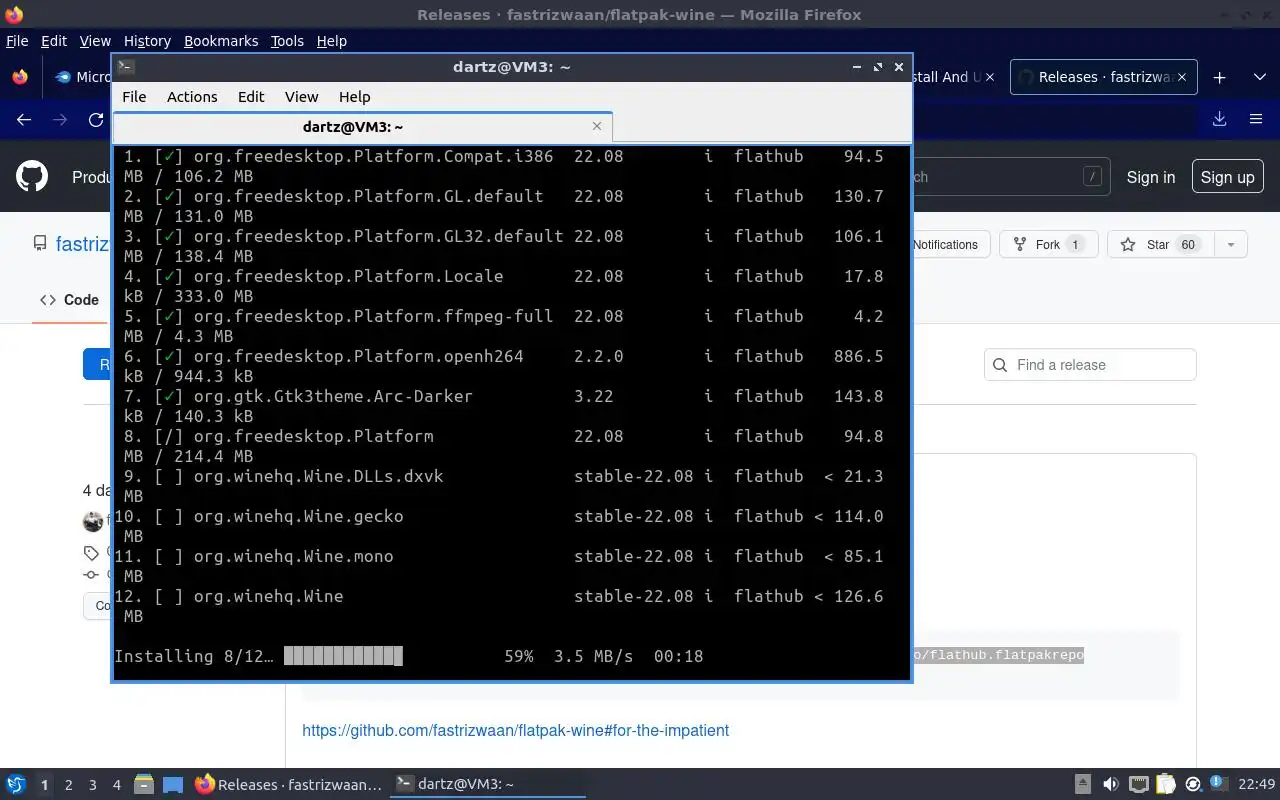Open Firefox View menu

pyautogui.click(x=95, y=41)
